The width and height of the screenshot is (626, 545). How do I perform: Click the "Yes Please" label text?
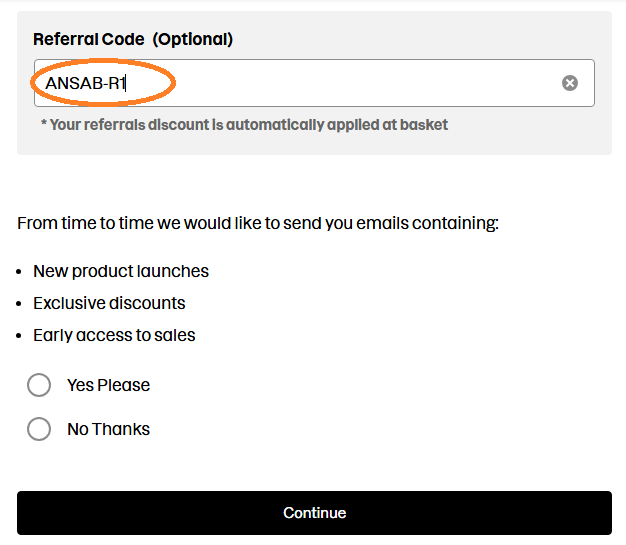(108, 385)
